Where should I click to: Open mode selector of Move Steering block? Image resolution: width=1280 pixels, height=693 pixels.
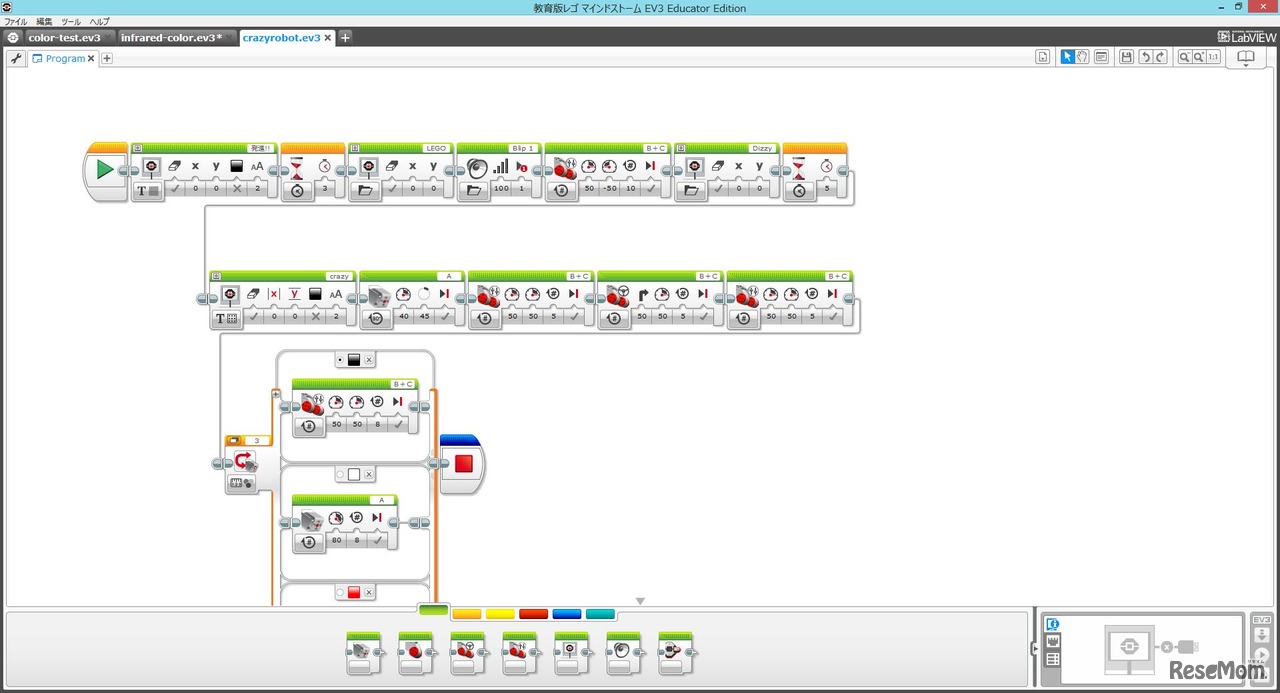[614, 318]
